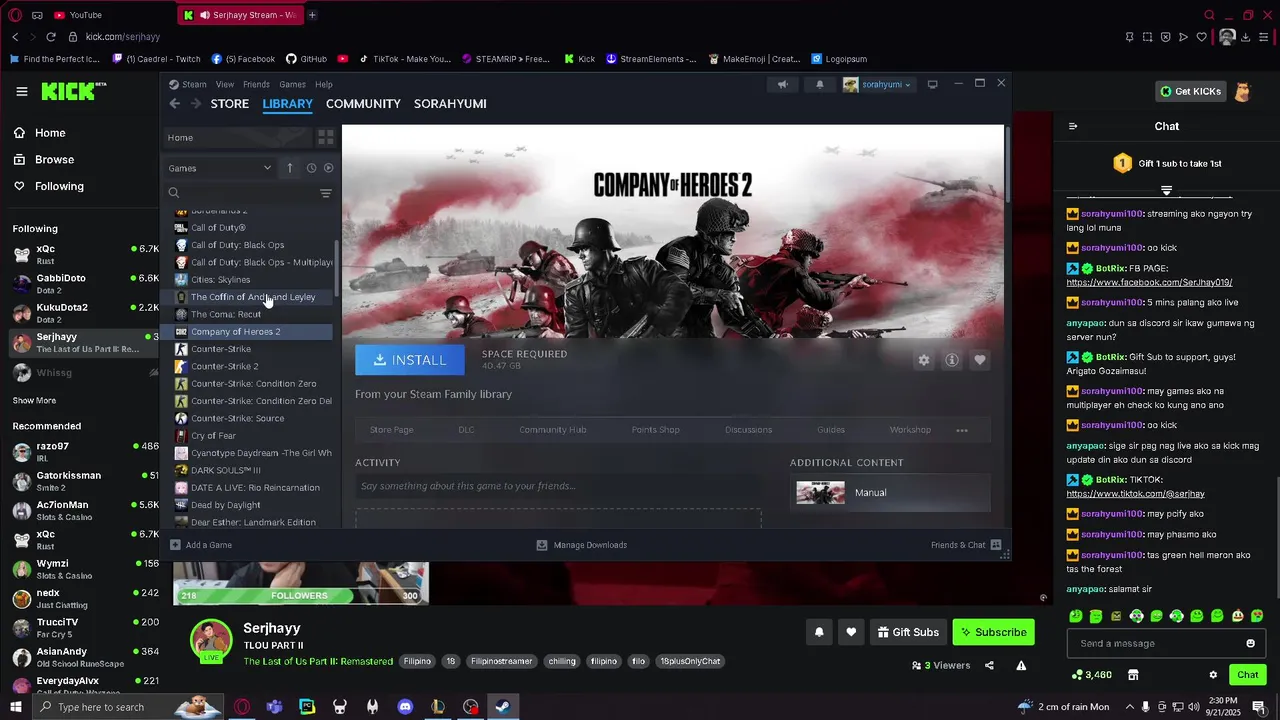1280x720 pixels.
Task: Send message with green Chat button
Action: point(1247,675)
